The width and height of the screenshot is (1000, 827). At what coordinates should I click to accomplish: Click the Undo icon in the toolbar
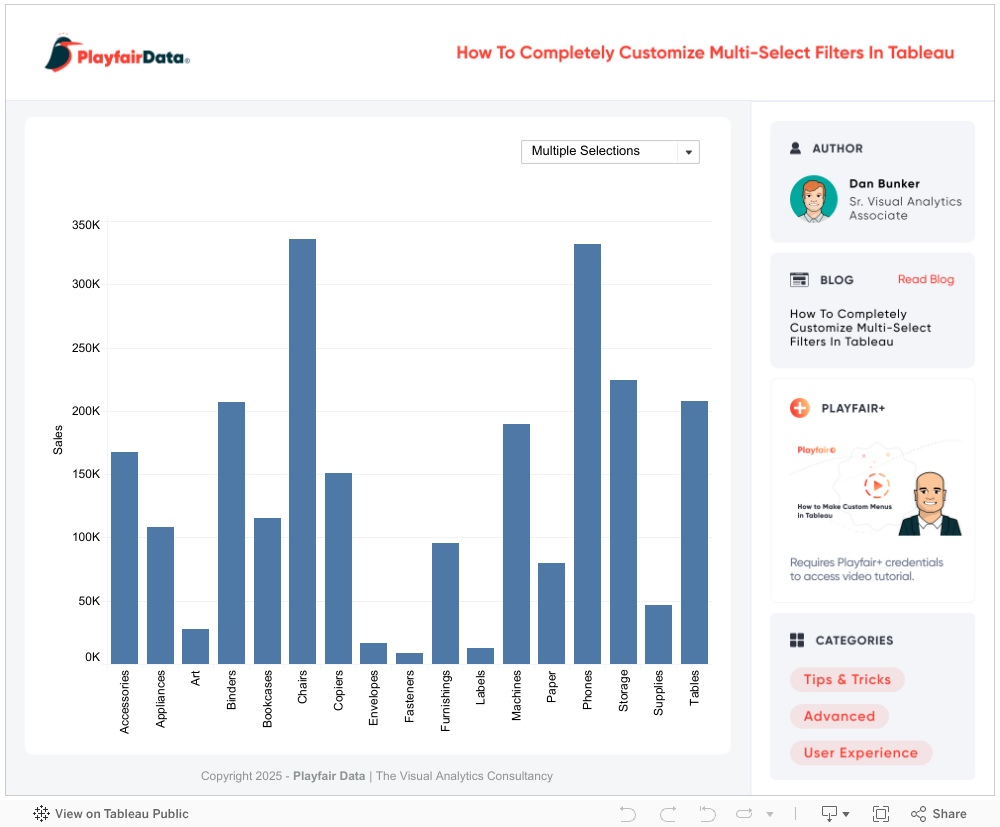tap(628, 814)
